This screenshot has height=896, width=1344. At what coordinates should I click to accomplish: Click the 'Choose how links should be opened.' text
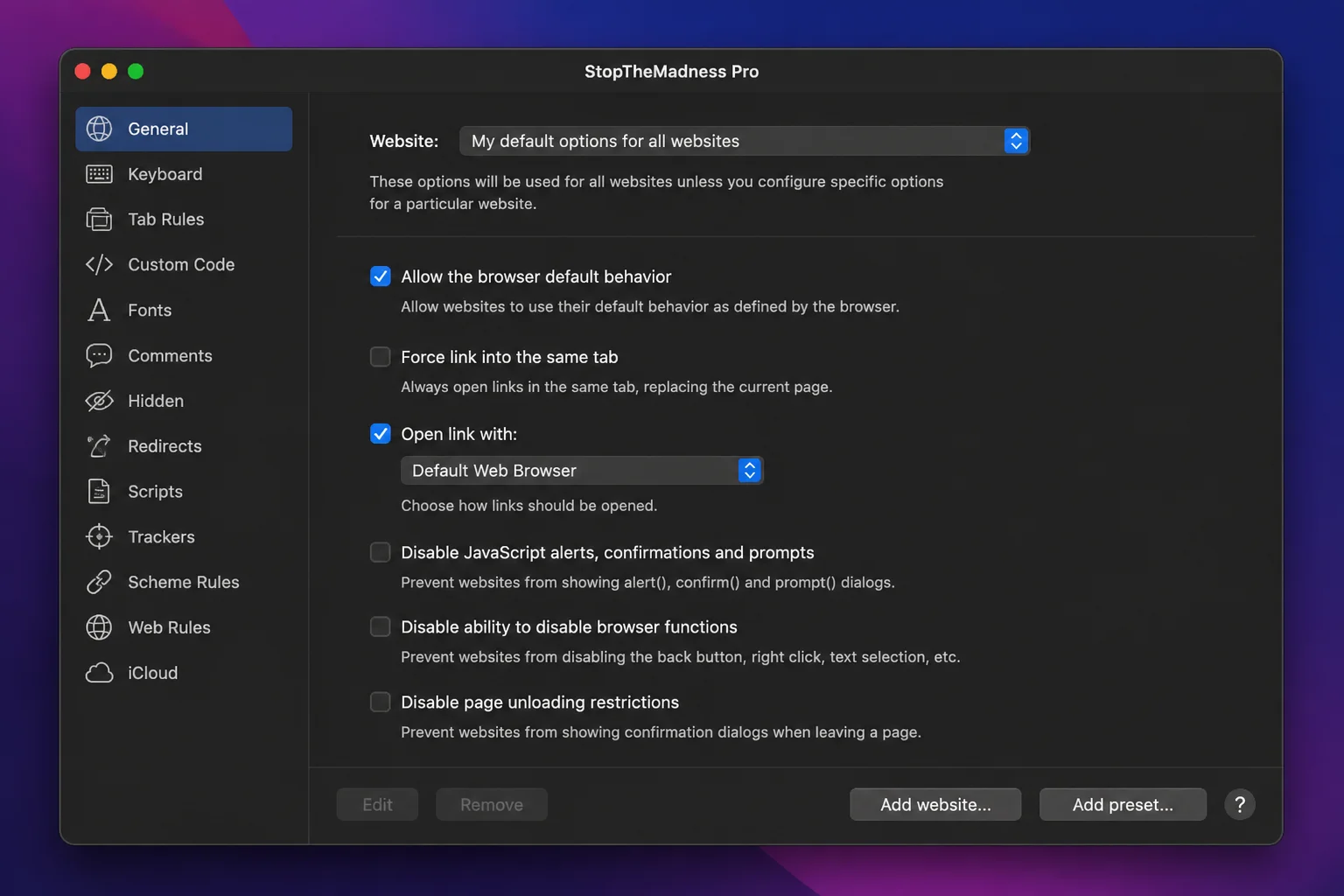pos(528,506)
